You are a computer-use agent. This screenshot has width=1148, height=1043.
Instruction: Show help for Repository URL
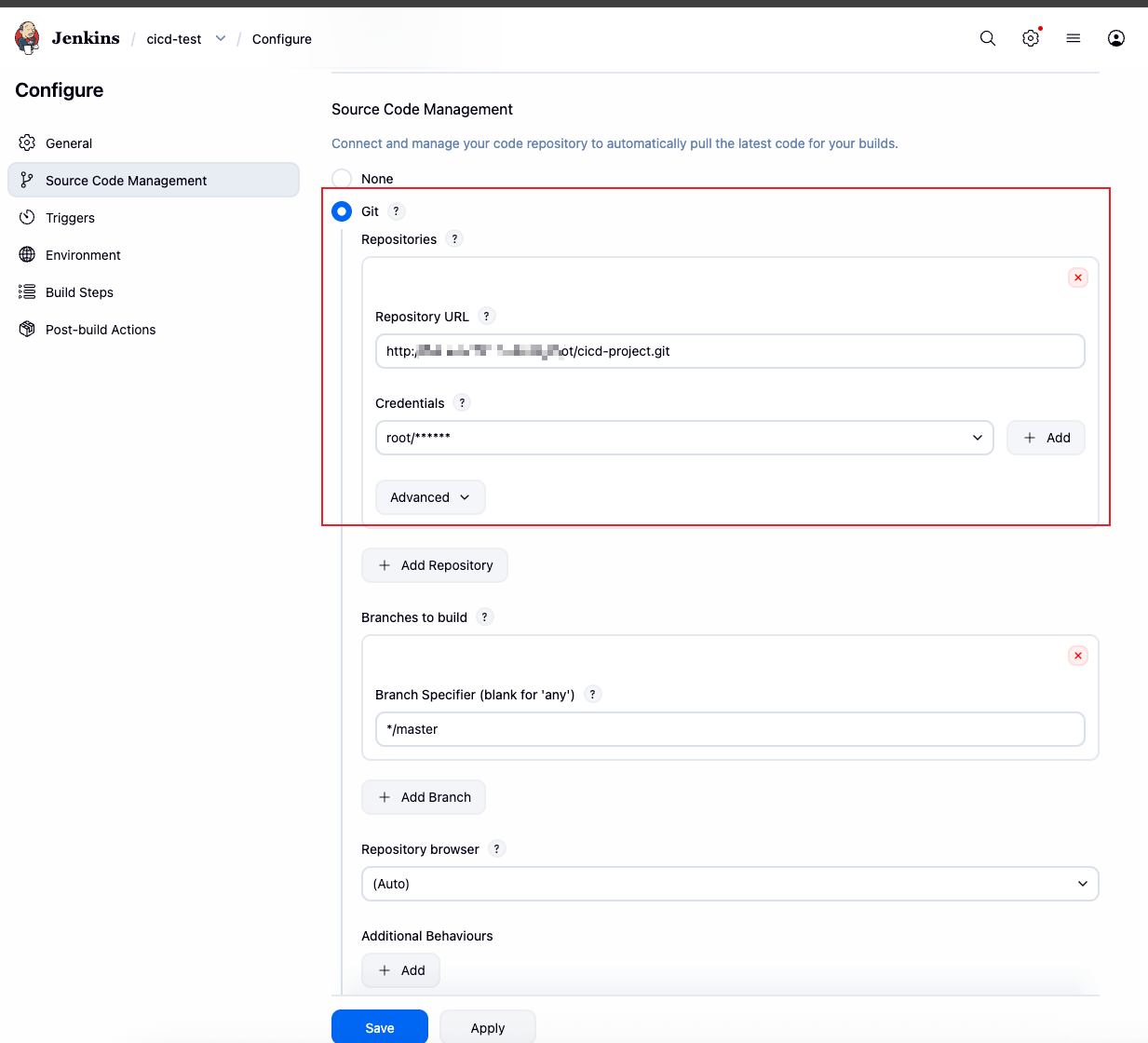pos(486,316)
